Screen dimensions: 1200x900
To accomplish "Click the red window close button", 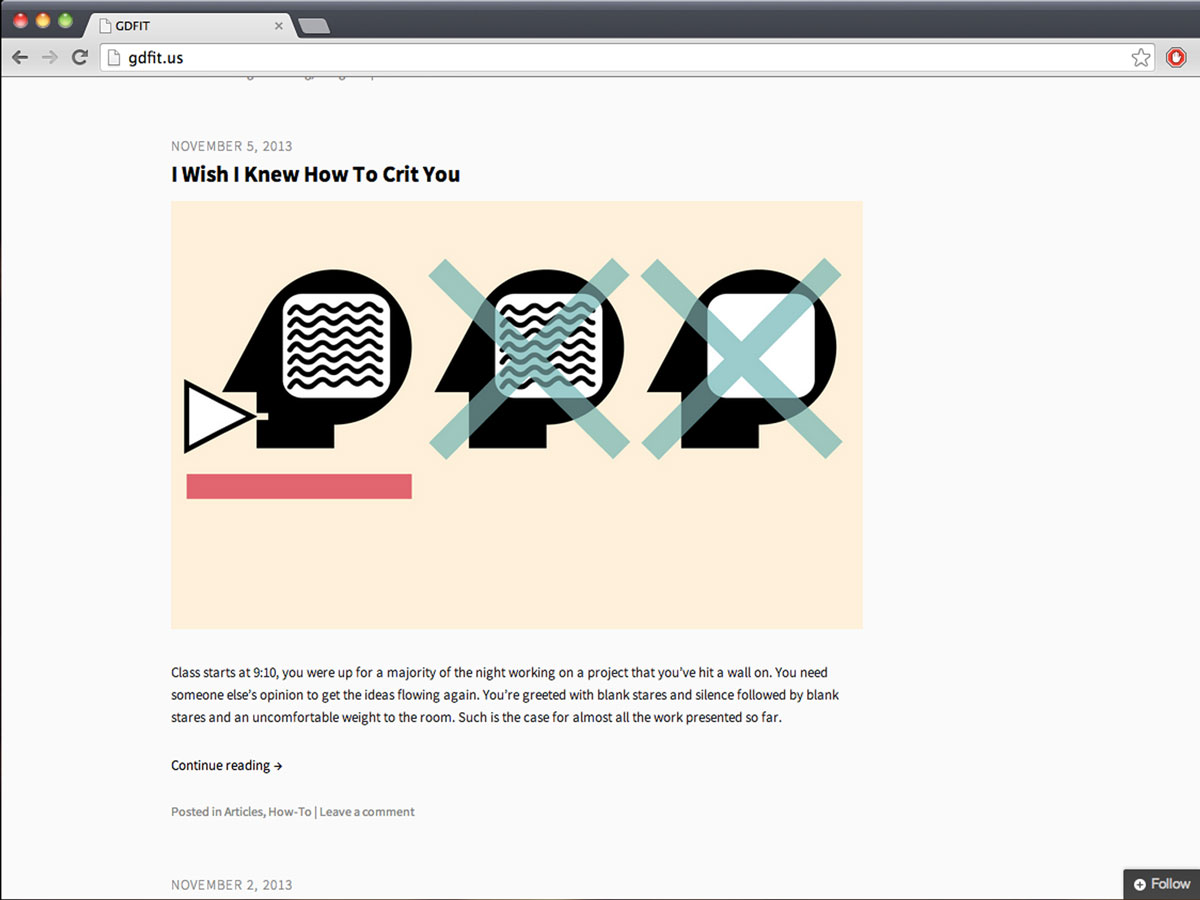I will coord(21,21).
